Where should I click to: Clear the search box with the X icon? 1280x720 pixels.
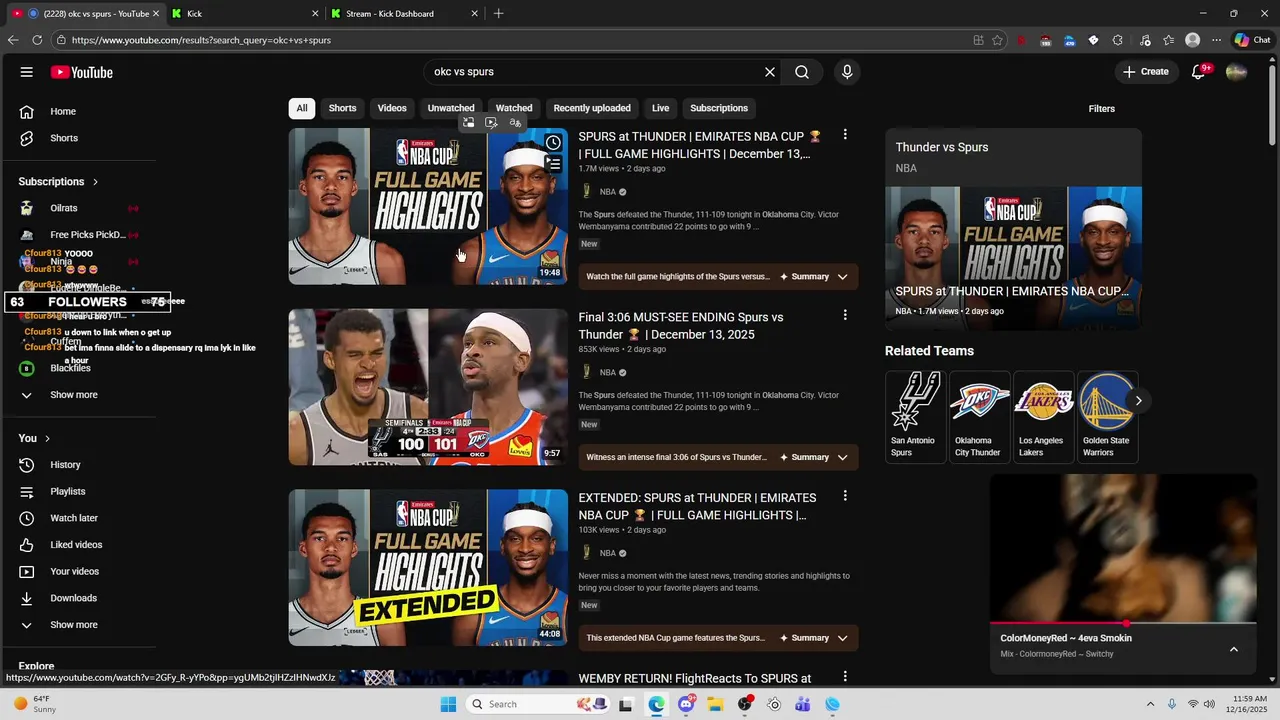click(770, 72)
